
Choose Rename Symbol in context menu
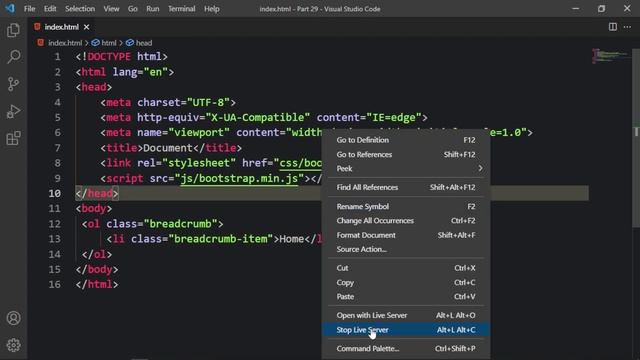406,207
